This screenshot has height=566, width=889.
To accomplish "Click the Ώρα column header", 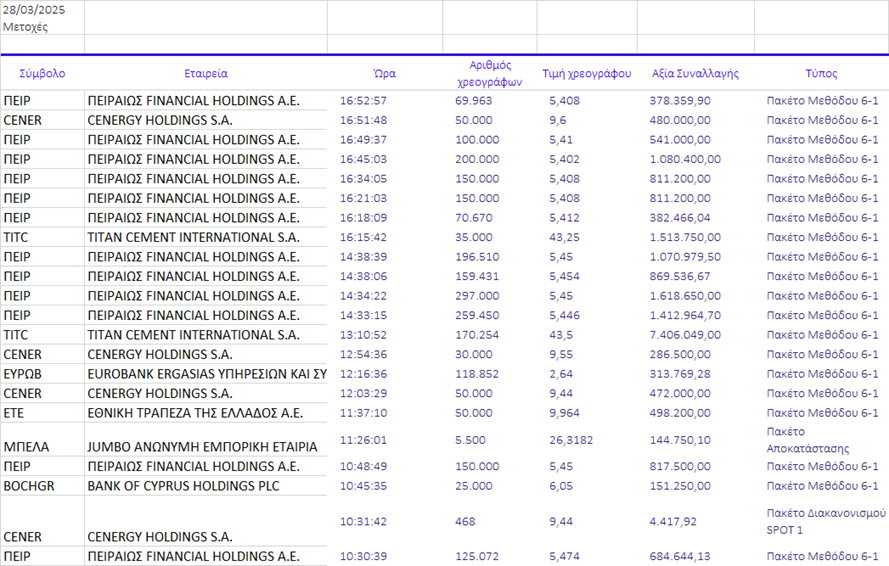I will pyautogui.click(x=384, y=73).
